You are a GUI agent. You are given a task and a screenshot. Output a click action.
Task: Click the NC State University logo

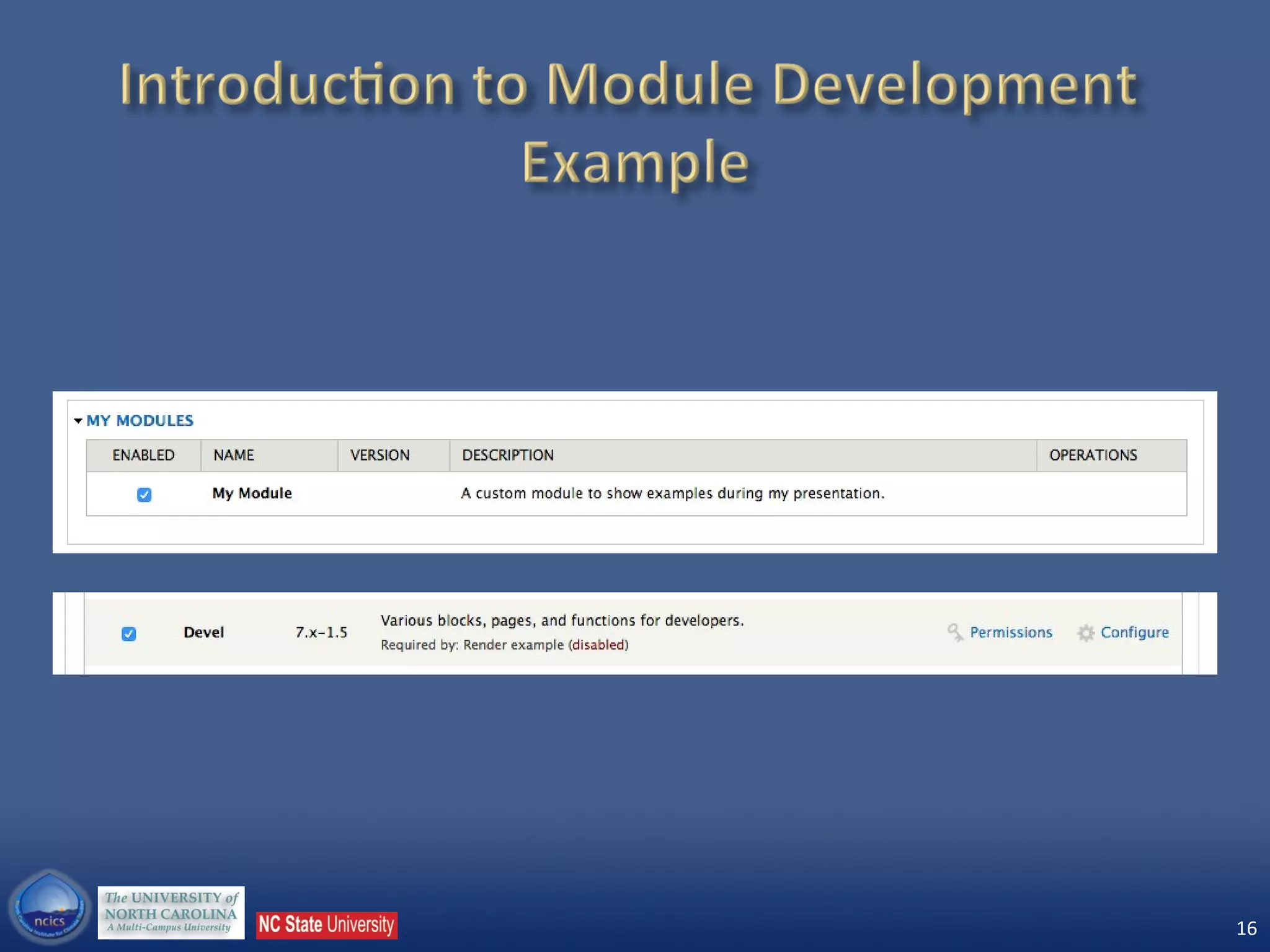[327, 925]
